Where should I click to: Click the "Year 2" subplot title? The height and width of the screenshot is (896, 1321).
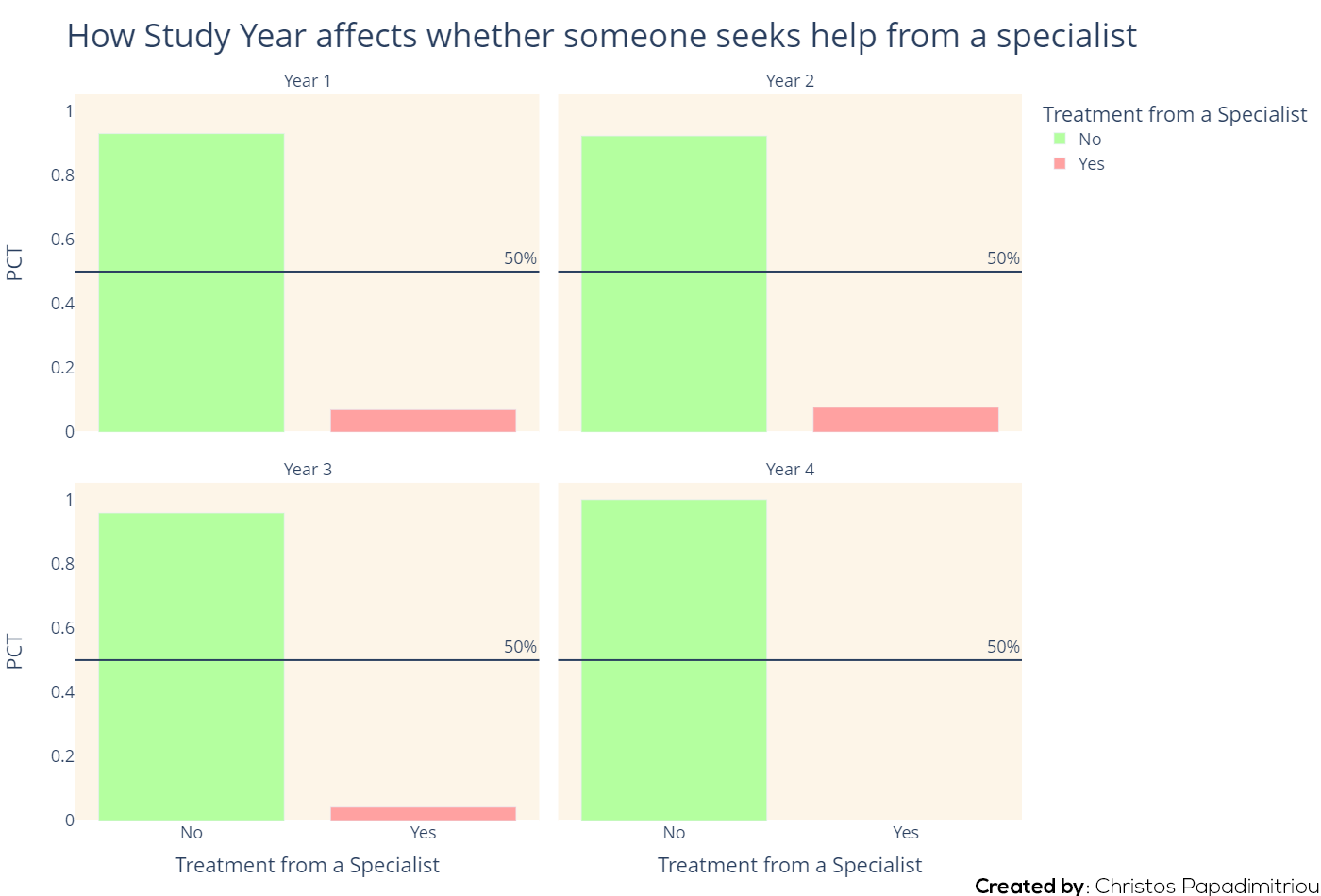click(790, 81)
